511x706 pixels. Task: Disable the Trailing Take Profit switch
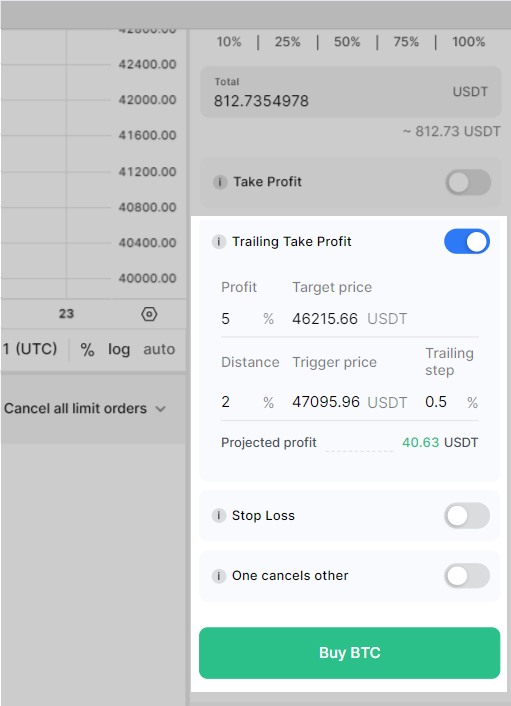point(467,241)
